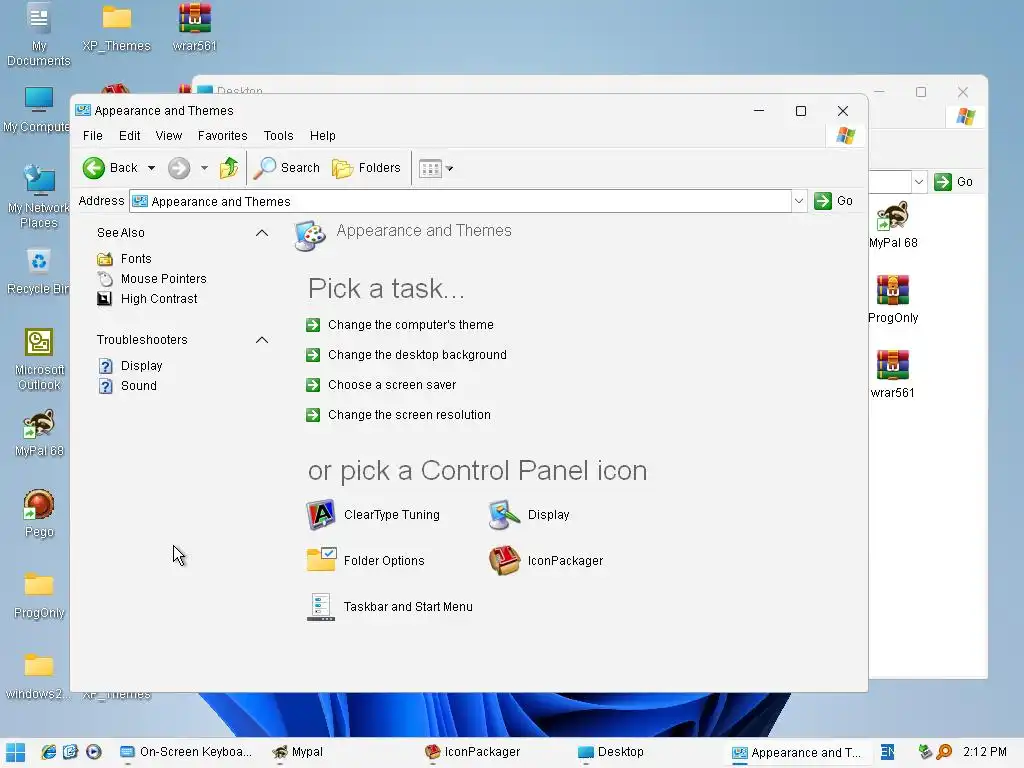
Task: Click the clock showing 2:12 PM
Action: coord(985,752)
